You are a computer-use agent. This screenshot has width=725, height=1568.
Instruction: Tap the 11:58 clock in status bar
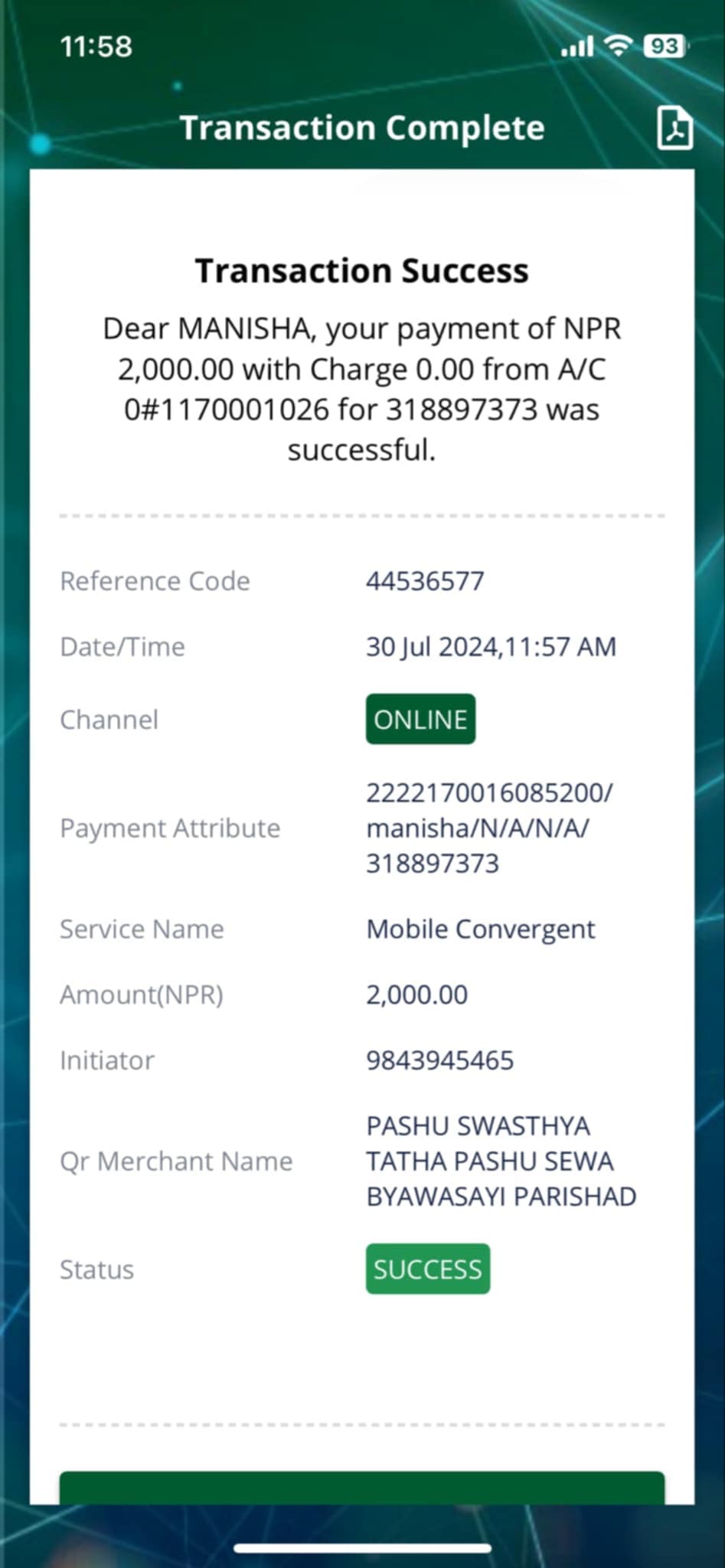96,47
